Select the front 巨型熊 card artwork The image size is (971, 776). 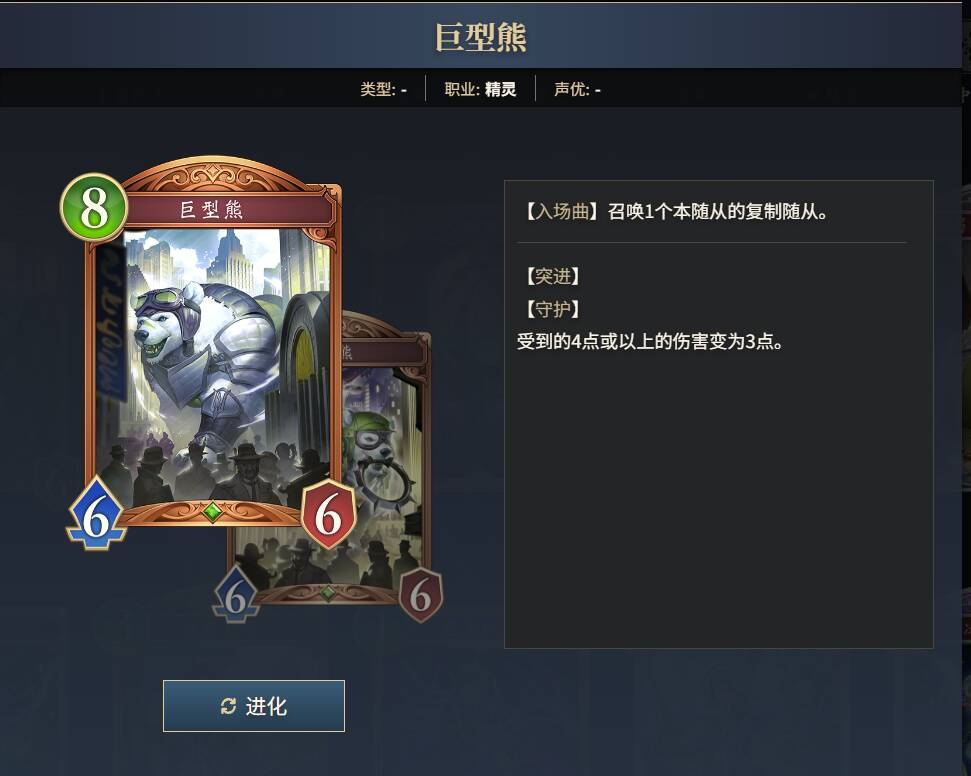[214, 365]
